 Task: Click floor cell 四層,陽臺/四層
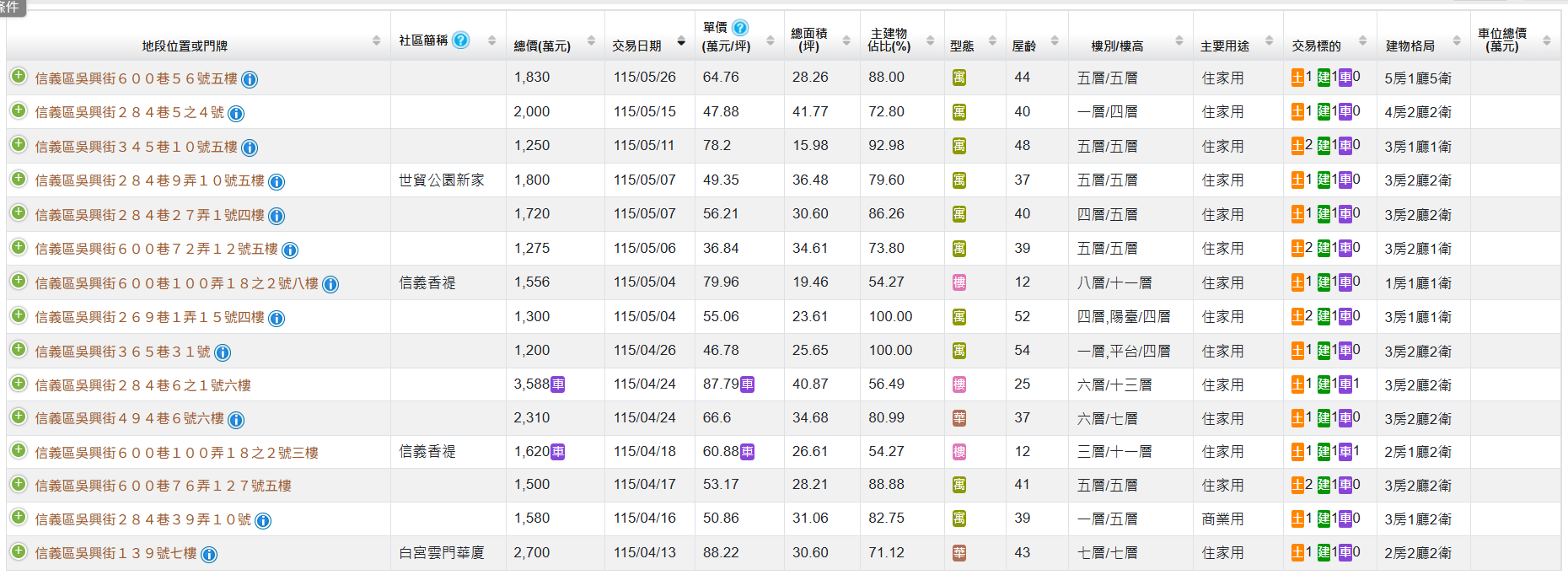point(1123,317)
